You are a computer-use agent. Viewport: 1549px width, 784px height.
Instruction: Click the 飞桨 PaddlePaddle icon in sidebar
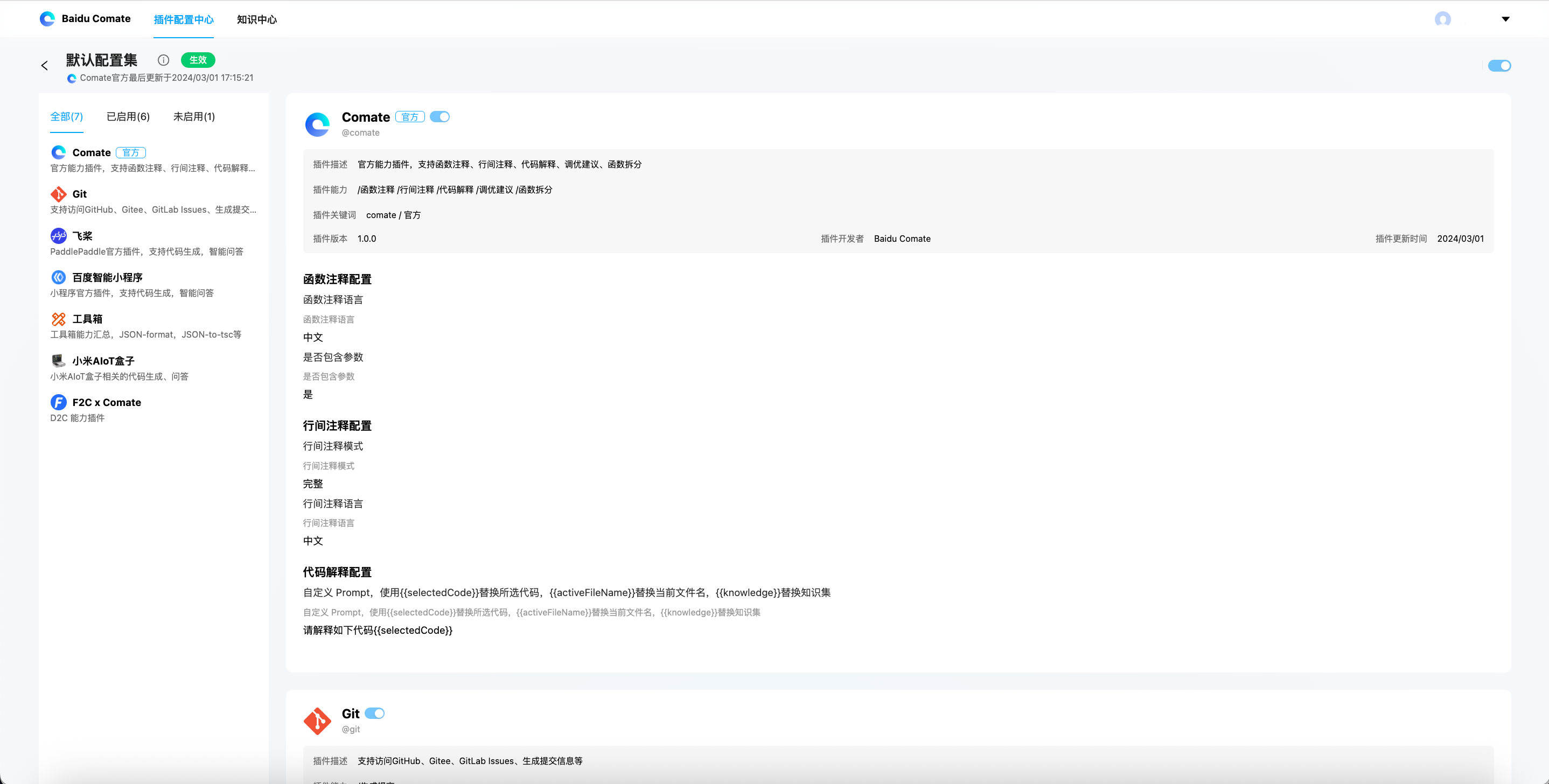tap(58, 236)
